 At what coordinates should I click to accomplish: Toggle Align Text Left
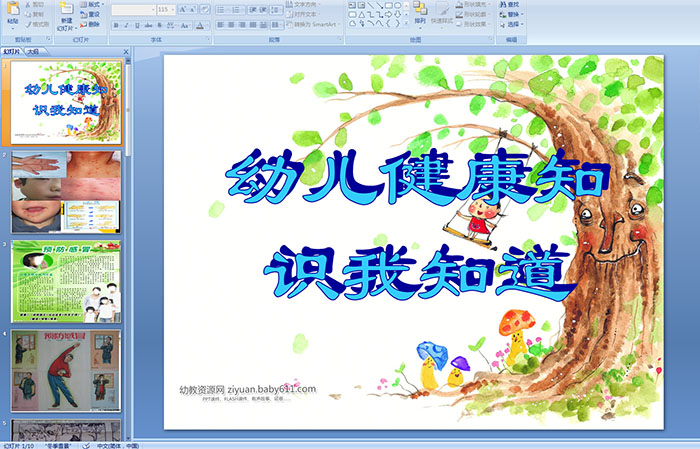tap(221, 25)
